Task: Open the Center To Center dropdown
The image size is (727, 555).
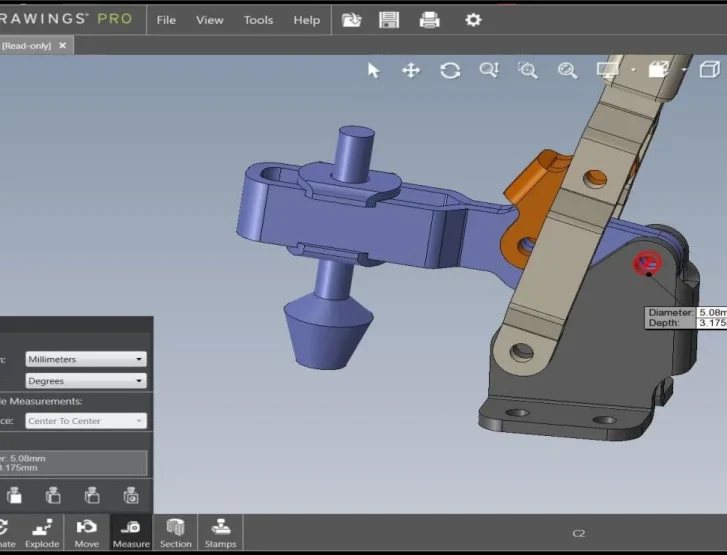Action: (86, 421)
